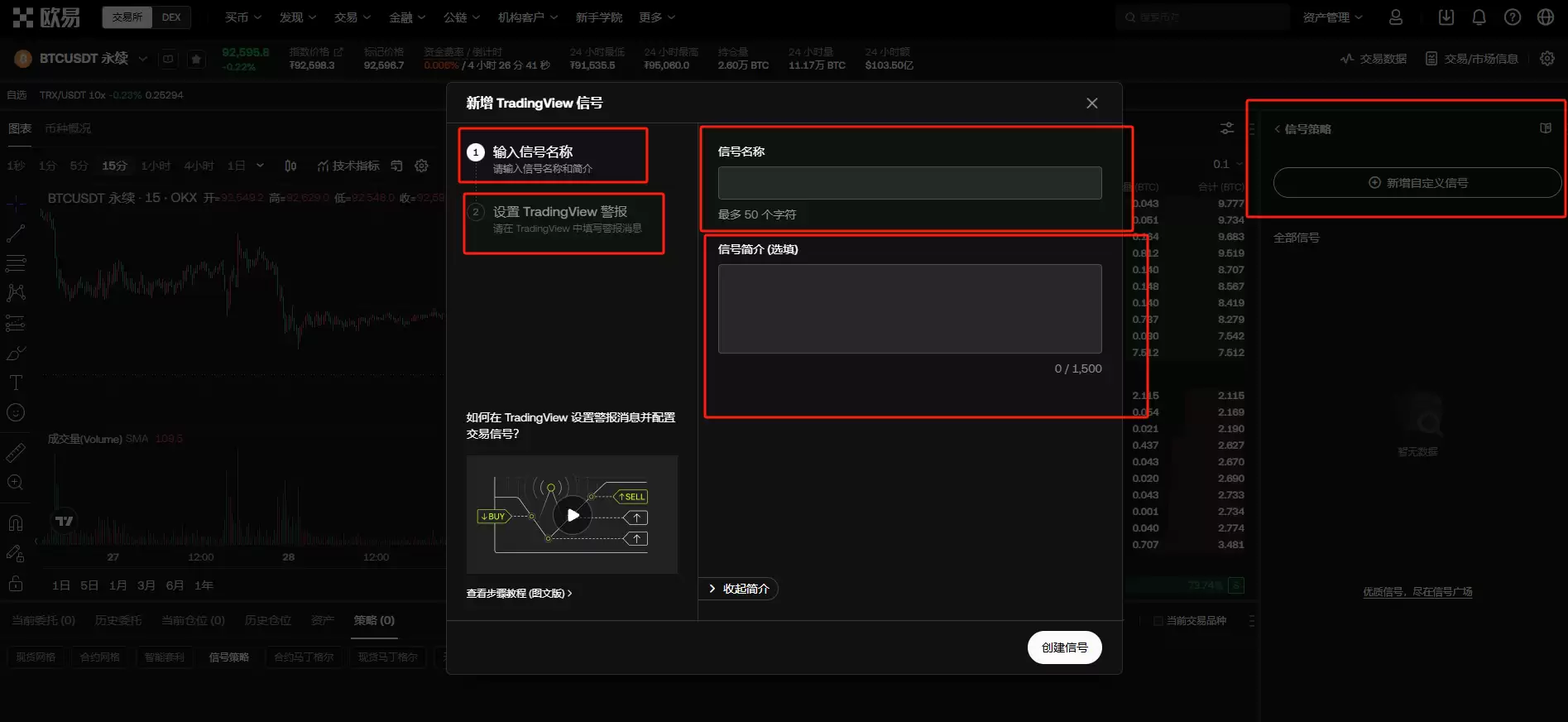Play the TradingView tutorial video
This screenshot has height=722, width=1568.
pos(573,515)
